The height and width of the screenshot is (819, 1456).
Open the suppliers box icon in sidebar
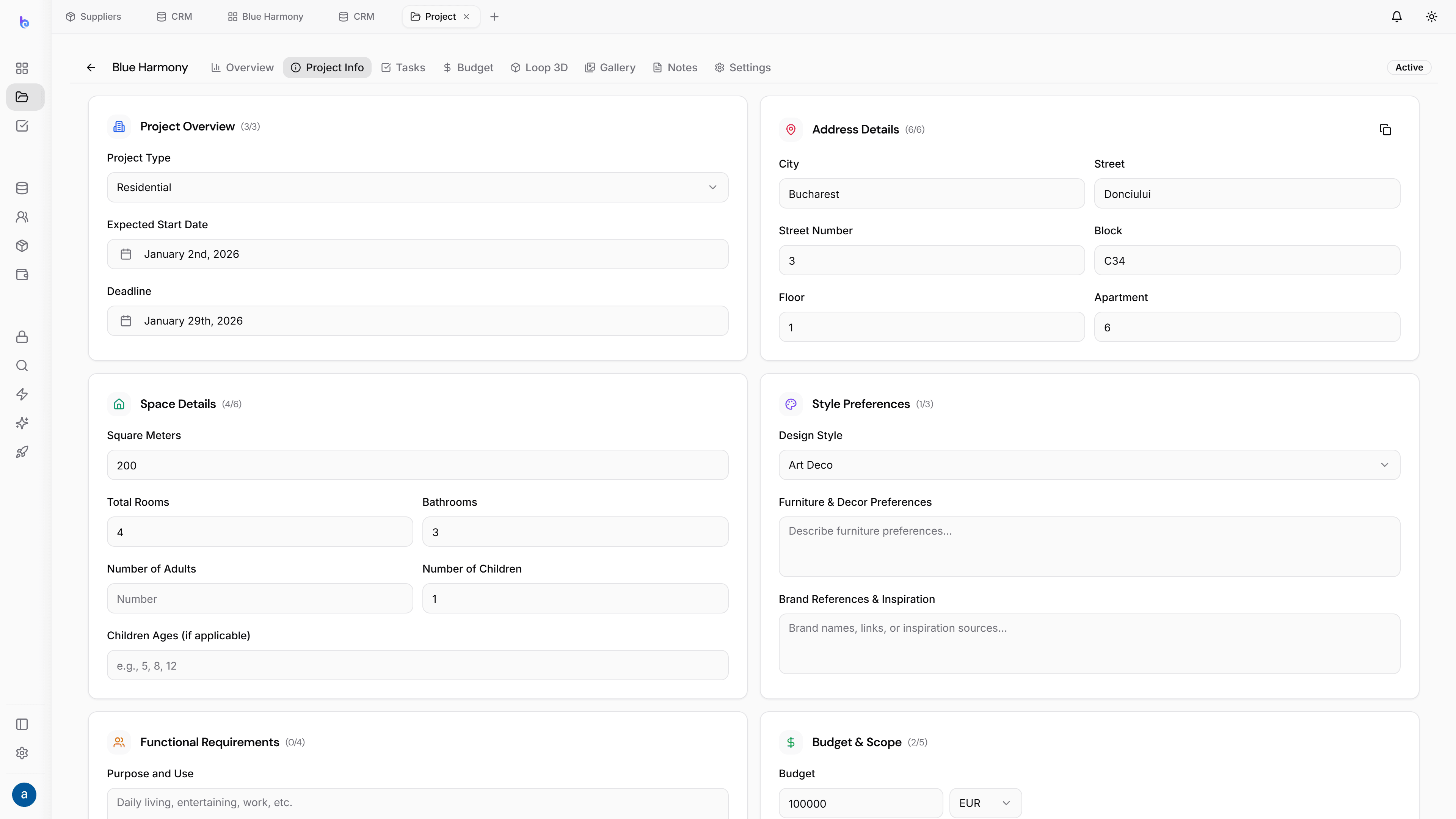[22, 246]
